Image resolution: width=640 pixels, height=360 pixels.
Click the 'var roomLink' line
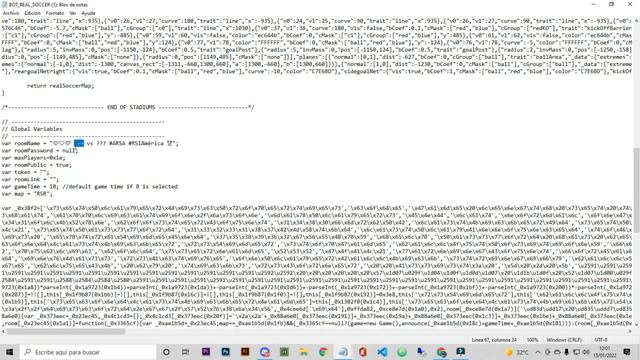click(30, 179)
